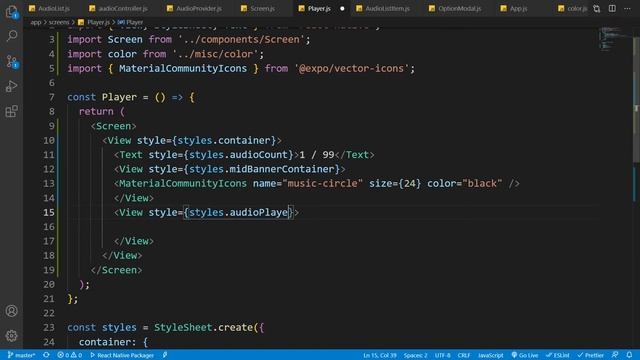This screenshot has height=360, width=640.
Task: Click Open Changes icon in editor toolbar
Action: pyautogui.click(x=597, y=9)
